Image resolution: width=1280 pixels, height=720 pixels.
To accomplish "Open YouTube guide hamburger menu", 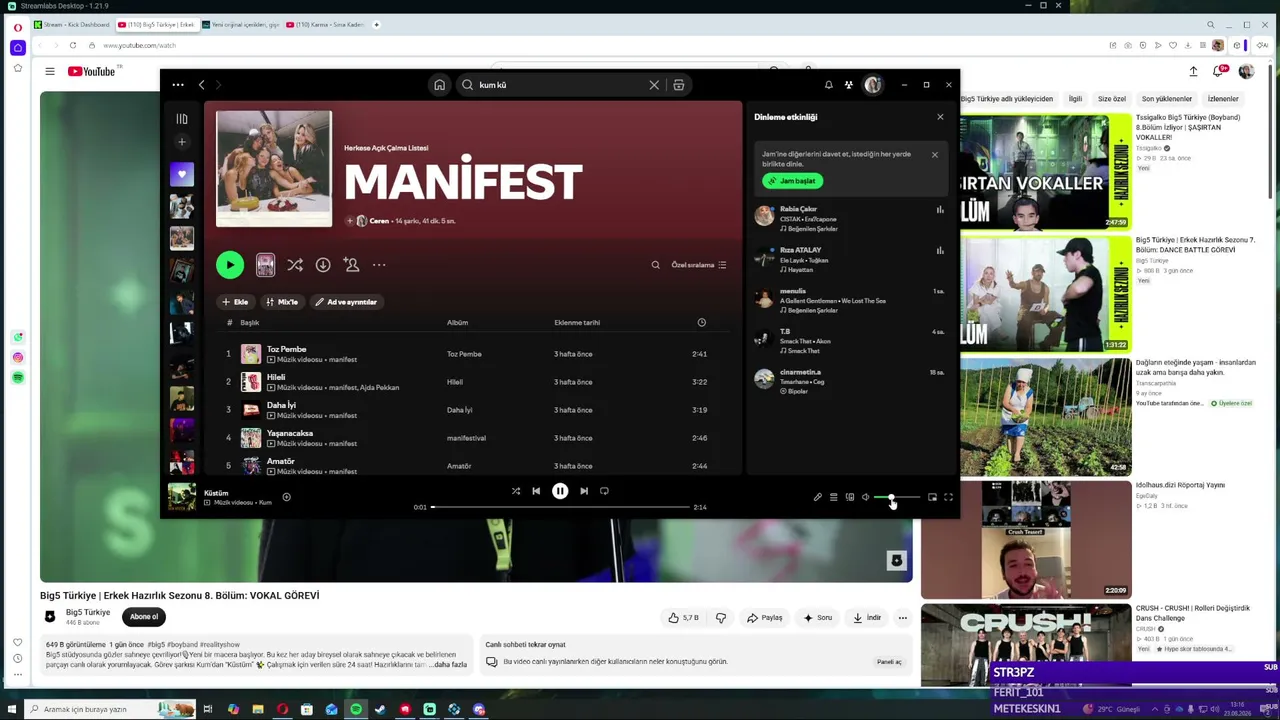I will coord(49,71).
